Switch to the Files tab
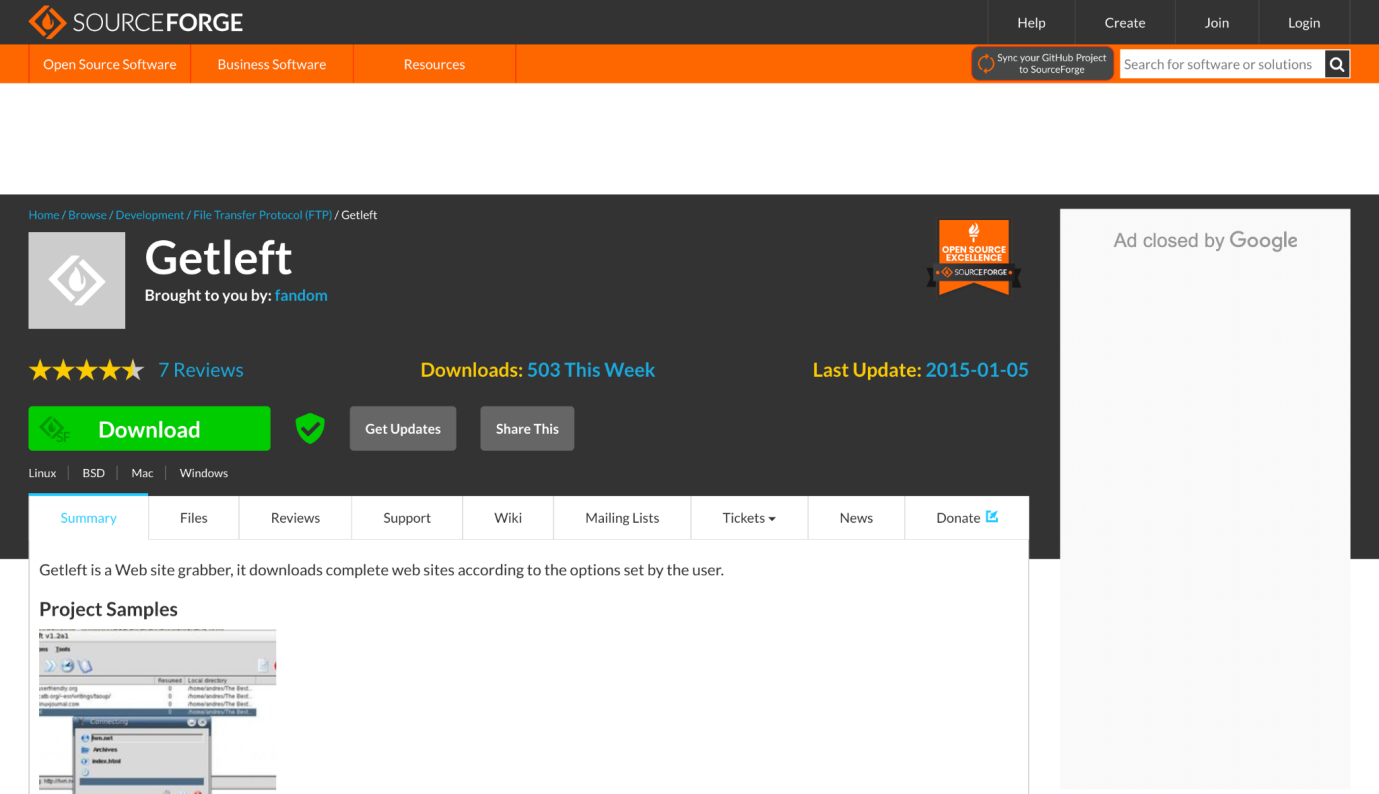The width and height of the screenshot is (1379, 794). pos(194,518)
